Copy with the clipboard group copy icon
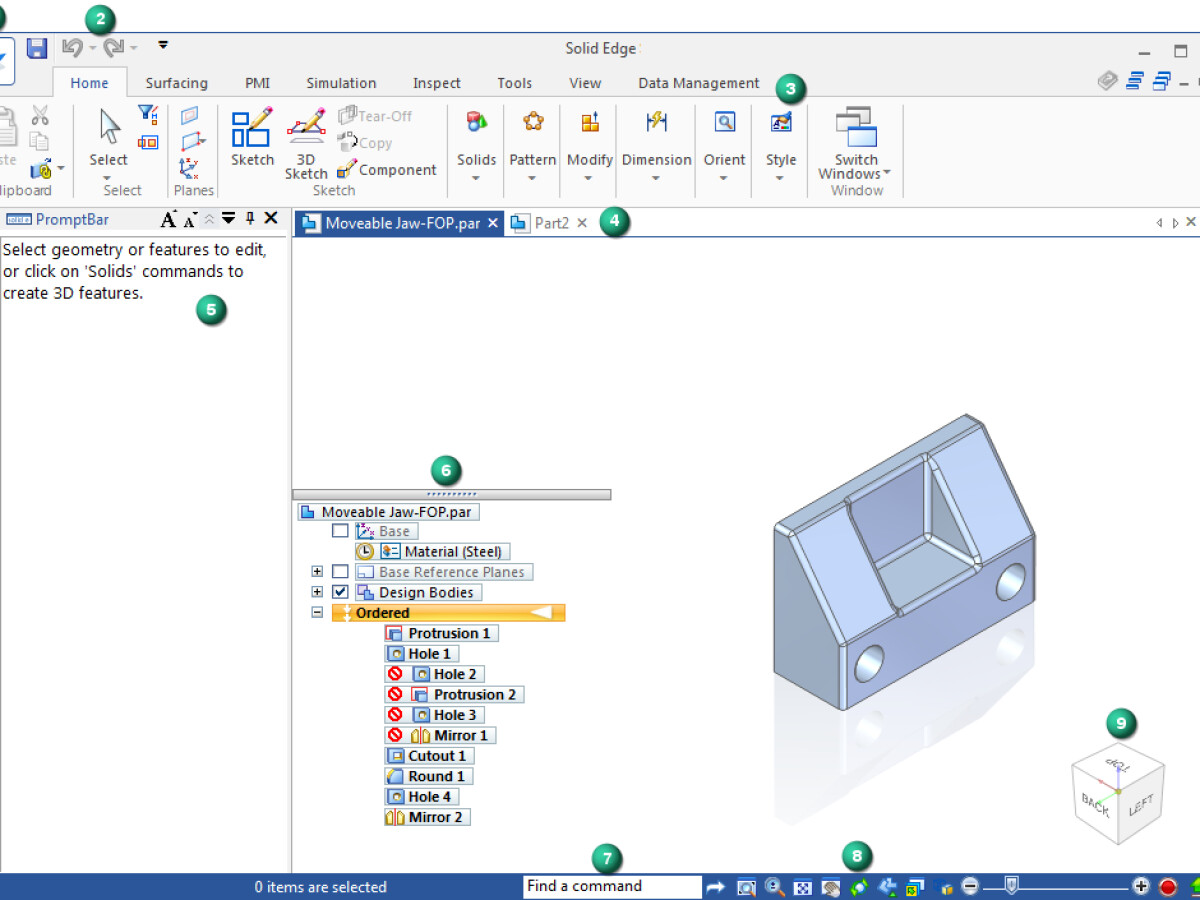The image size is (1200, 900). point(40,141)
